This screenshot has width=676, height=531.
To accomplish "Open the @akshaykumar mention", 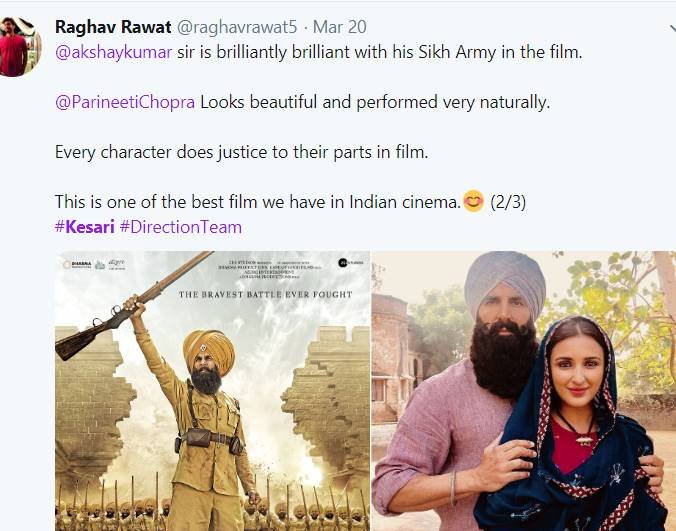I will pos(114,53).
